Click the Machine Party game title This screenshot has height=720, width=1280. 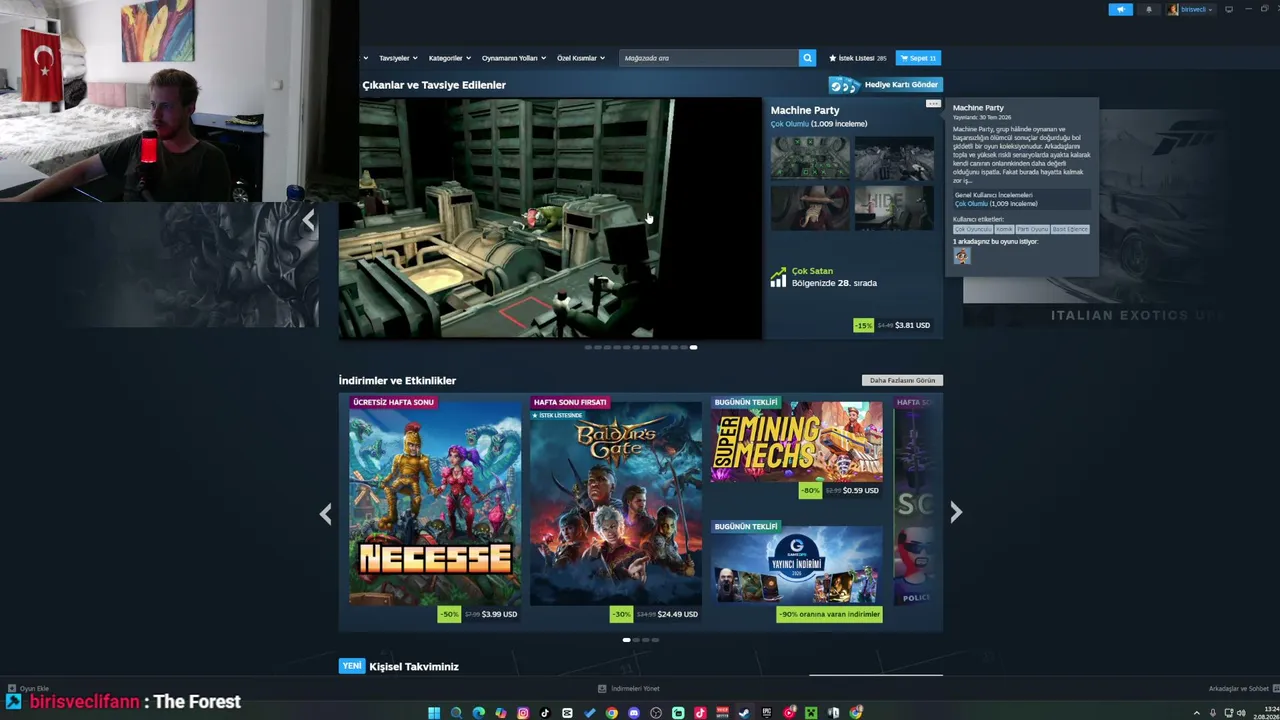[805, 110]
